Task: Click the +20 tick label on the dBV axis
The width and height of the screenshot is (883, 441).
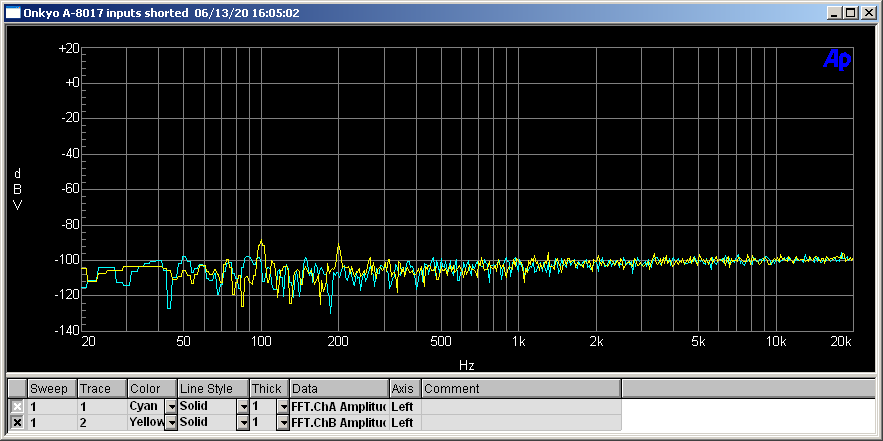Action: (68, 49)
